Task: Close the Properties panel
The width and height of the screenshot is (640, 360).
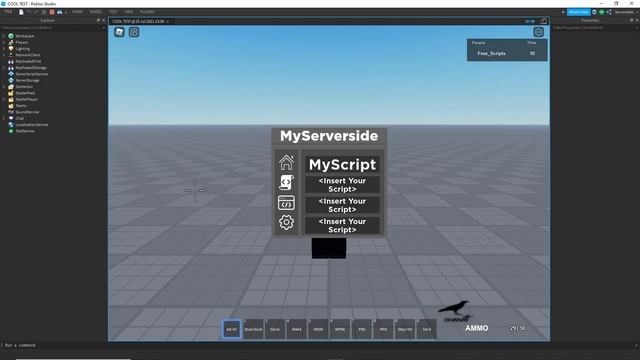Action: pos(637,20)
